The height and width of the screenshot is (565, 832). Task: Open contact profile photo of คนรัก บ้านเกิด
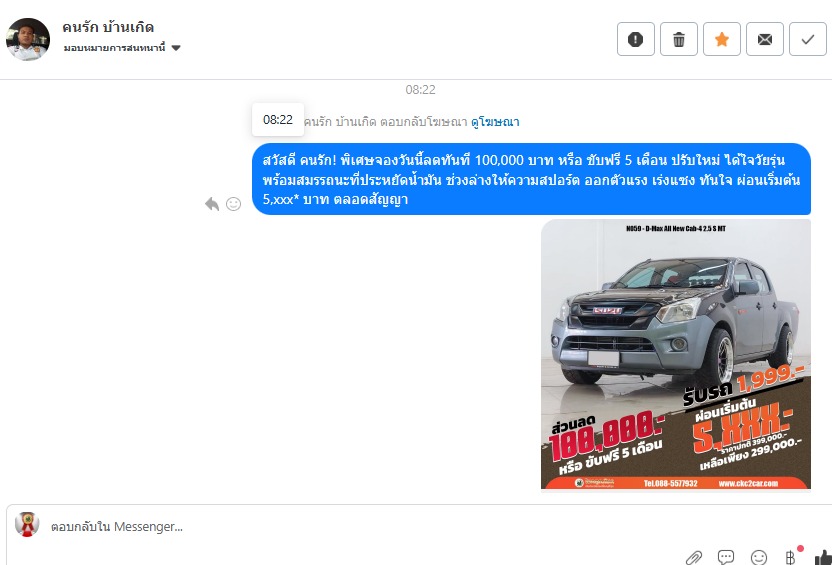tap(28, 39)
